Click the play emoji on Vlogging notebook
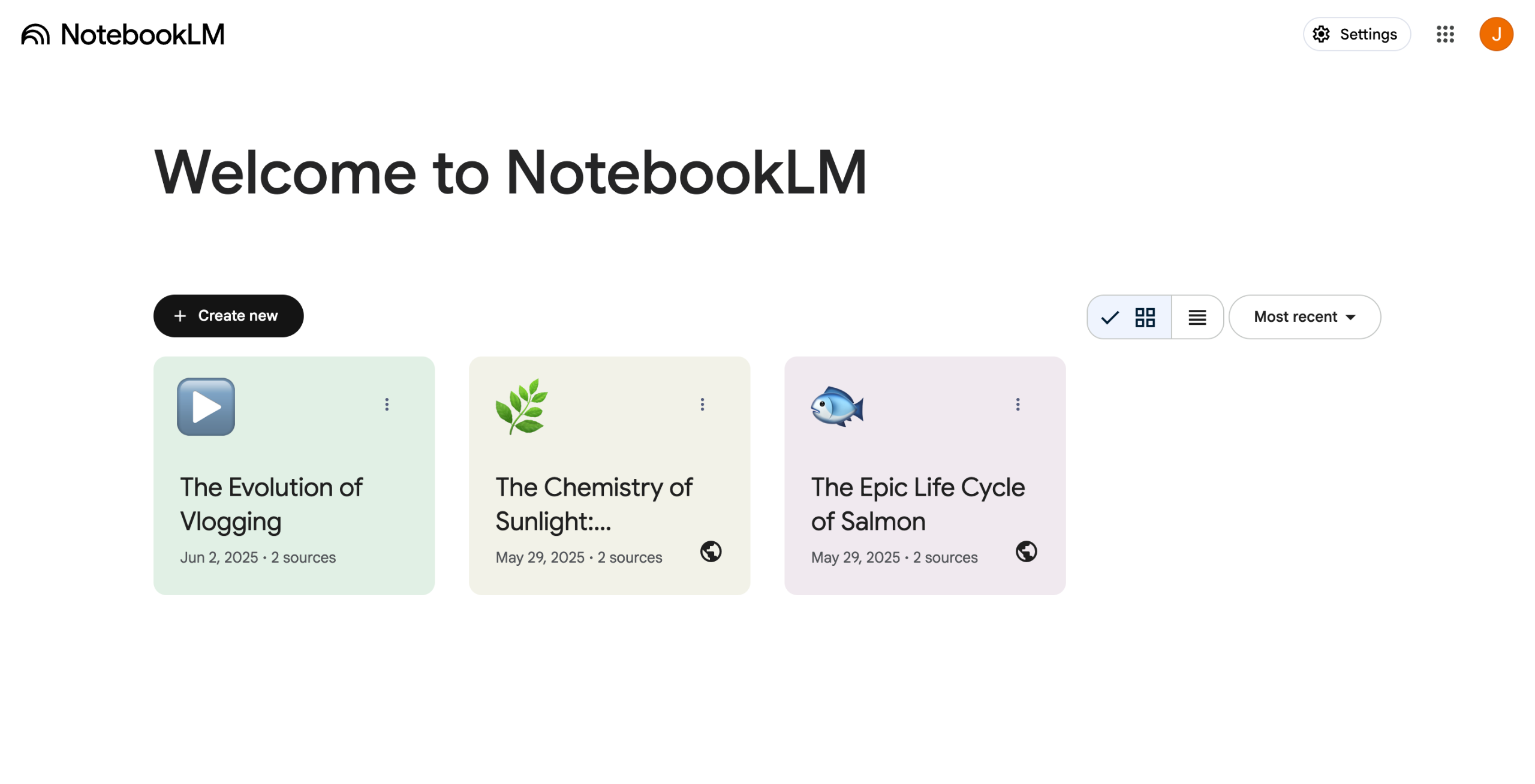 [x=206, y=406]
